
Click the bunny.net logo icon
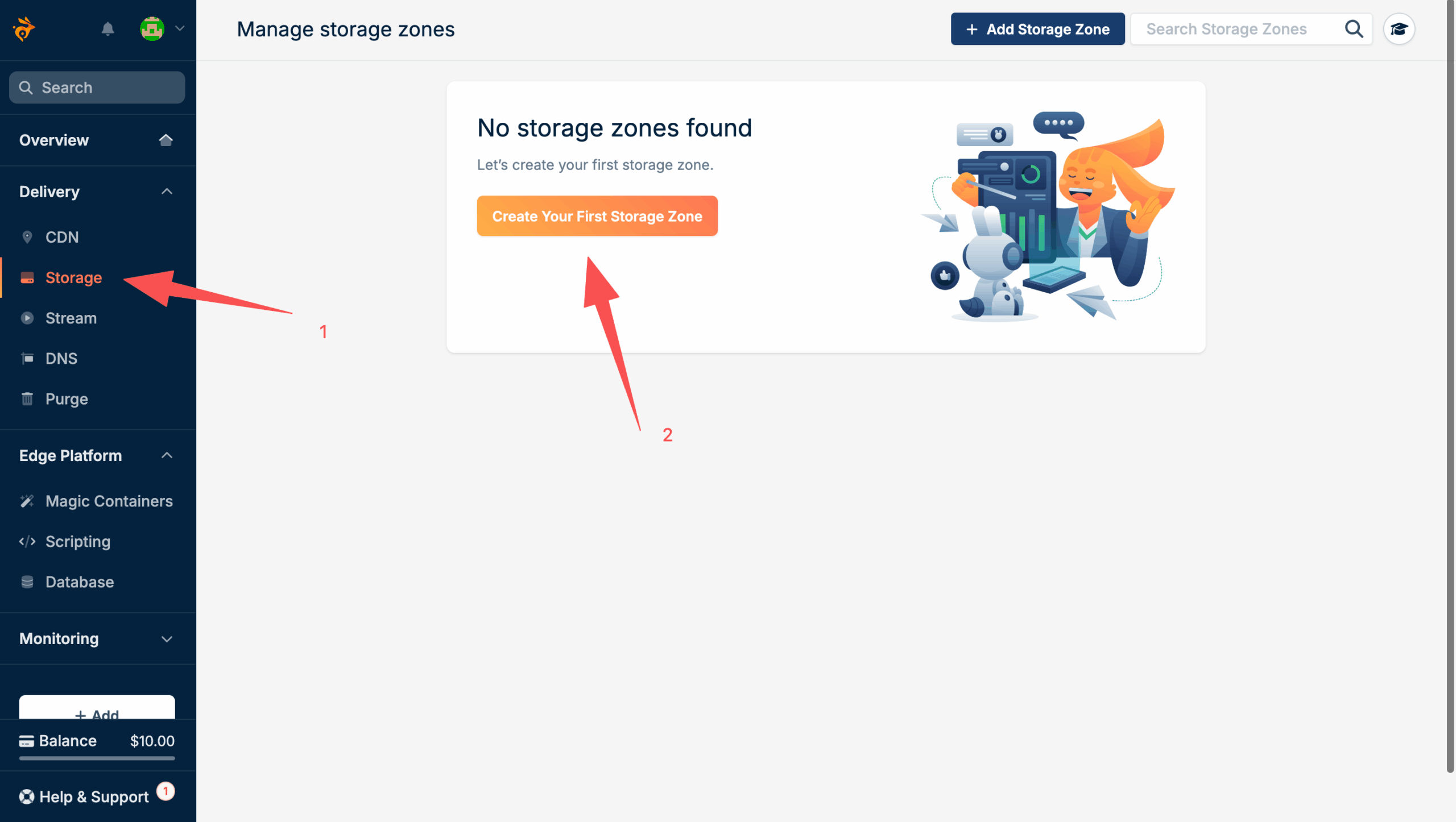(x=24, y=29)
